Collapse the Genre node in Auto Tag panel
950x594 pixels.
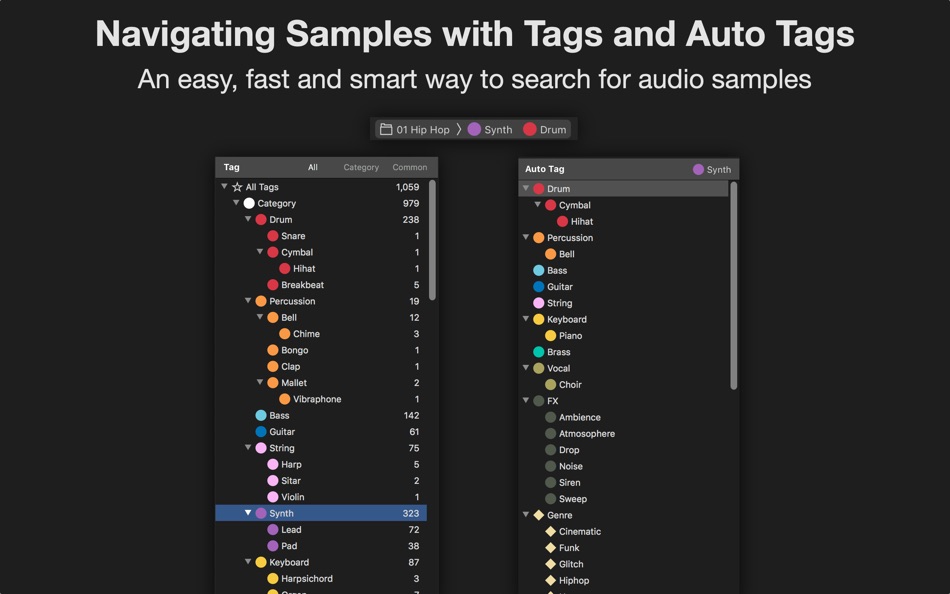tap(526, 515)
